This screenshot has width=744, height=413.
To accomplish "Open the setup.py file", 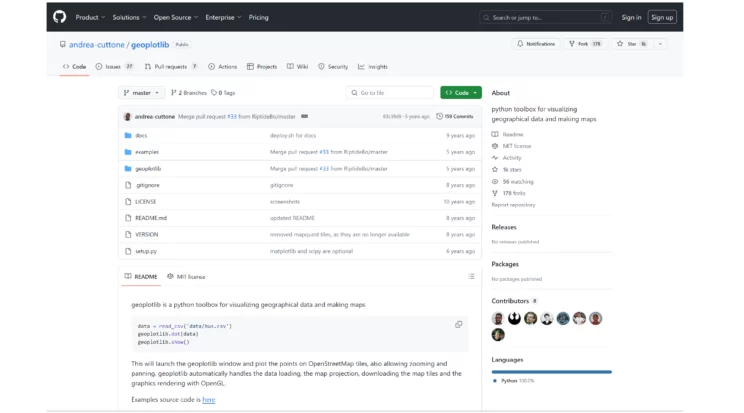I will pyautogui.click(x=146, y=251).
